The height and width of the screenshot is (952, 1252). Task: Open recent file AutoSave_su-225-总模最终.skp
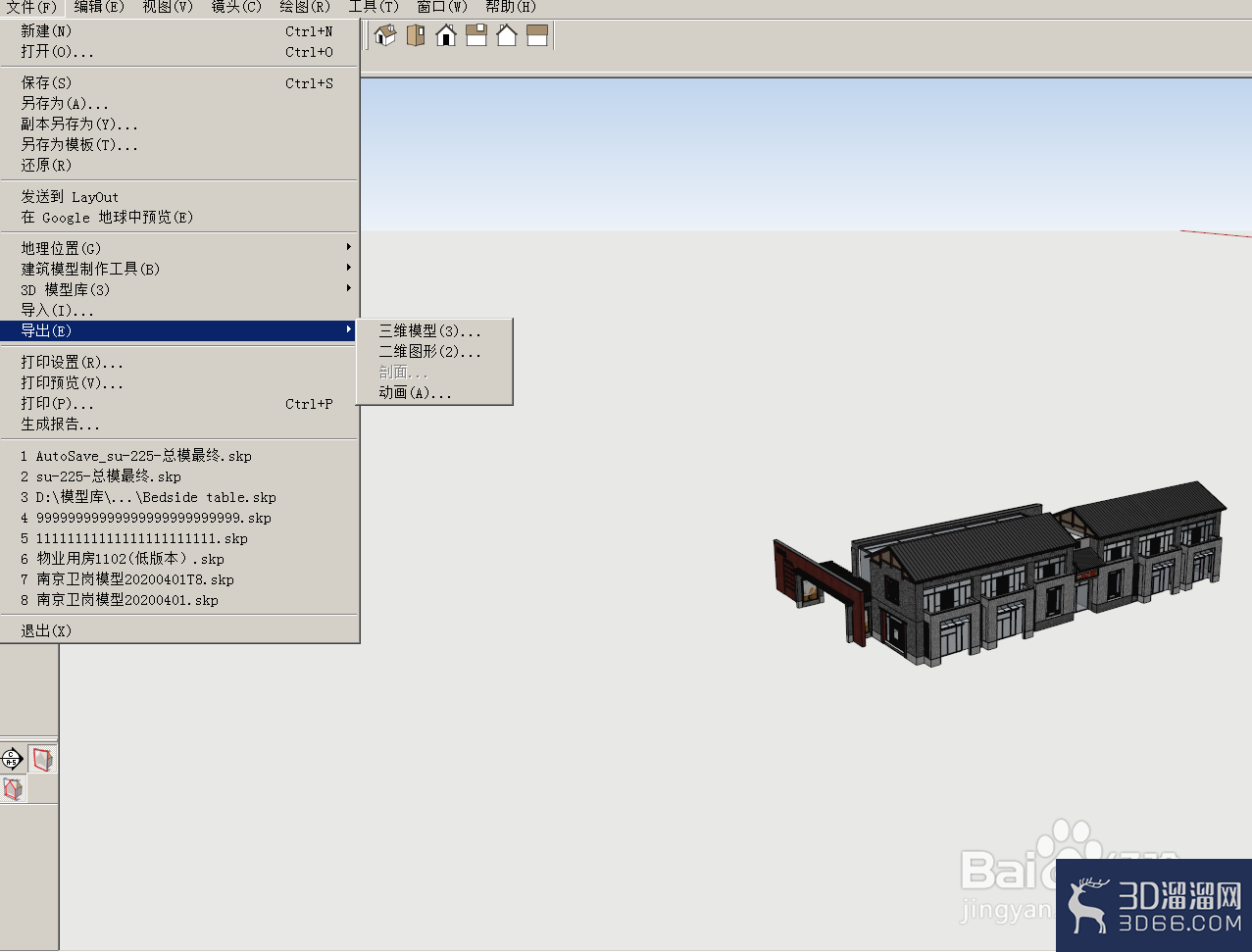[180, 456]
